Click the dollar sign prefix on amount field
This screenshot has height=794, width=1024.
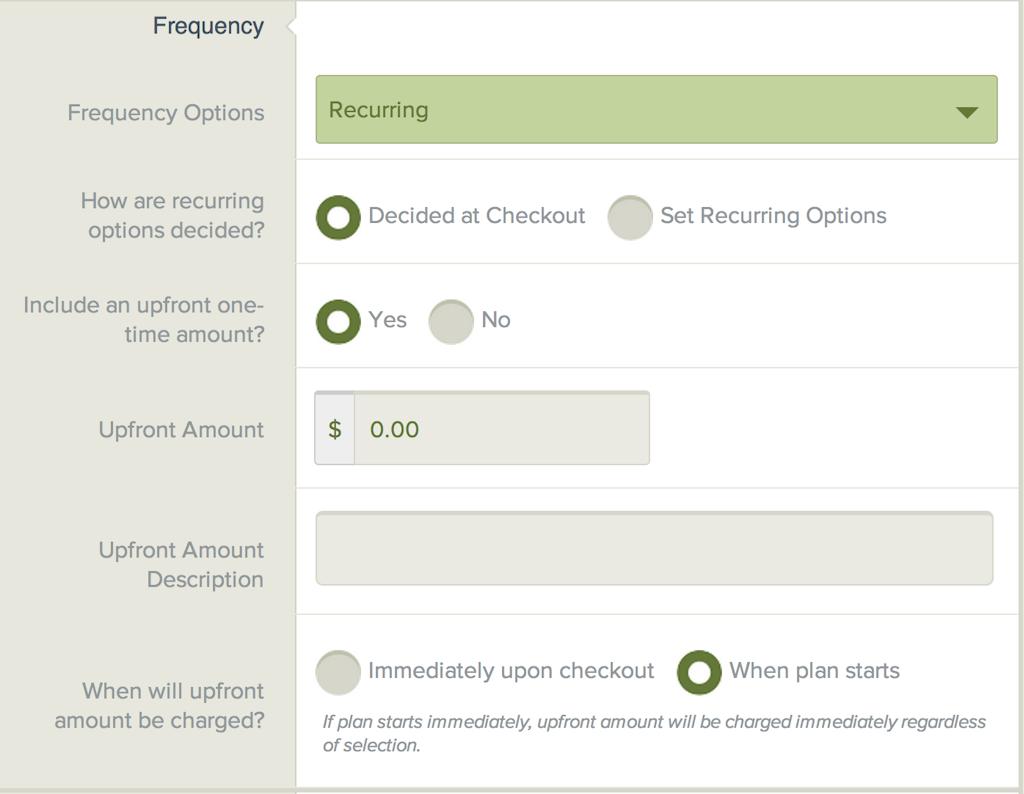[334, 429]
